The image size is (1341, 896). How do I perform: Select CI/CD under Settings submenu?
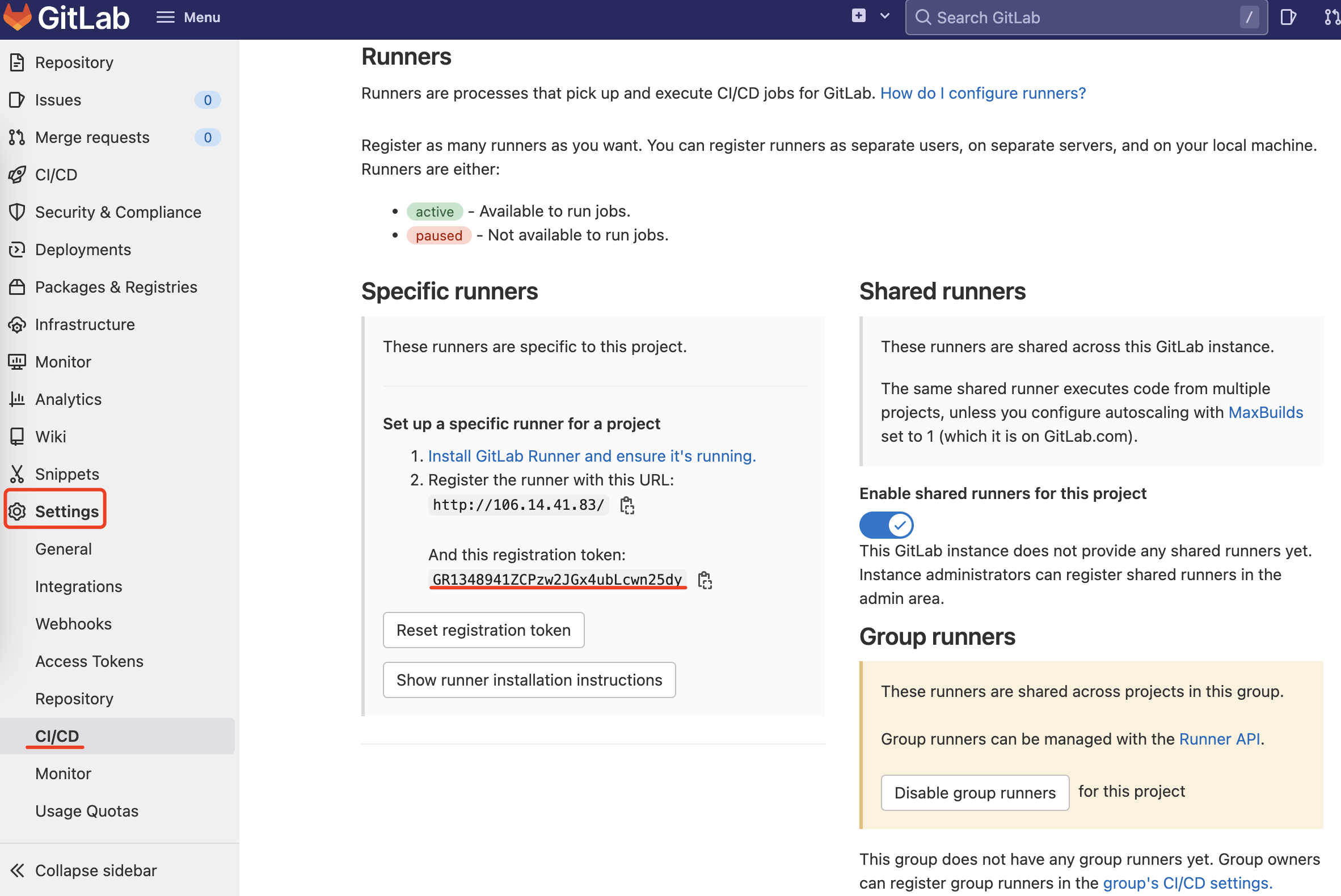(57, 736)
